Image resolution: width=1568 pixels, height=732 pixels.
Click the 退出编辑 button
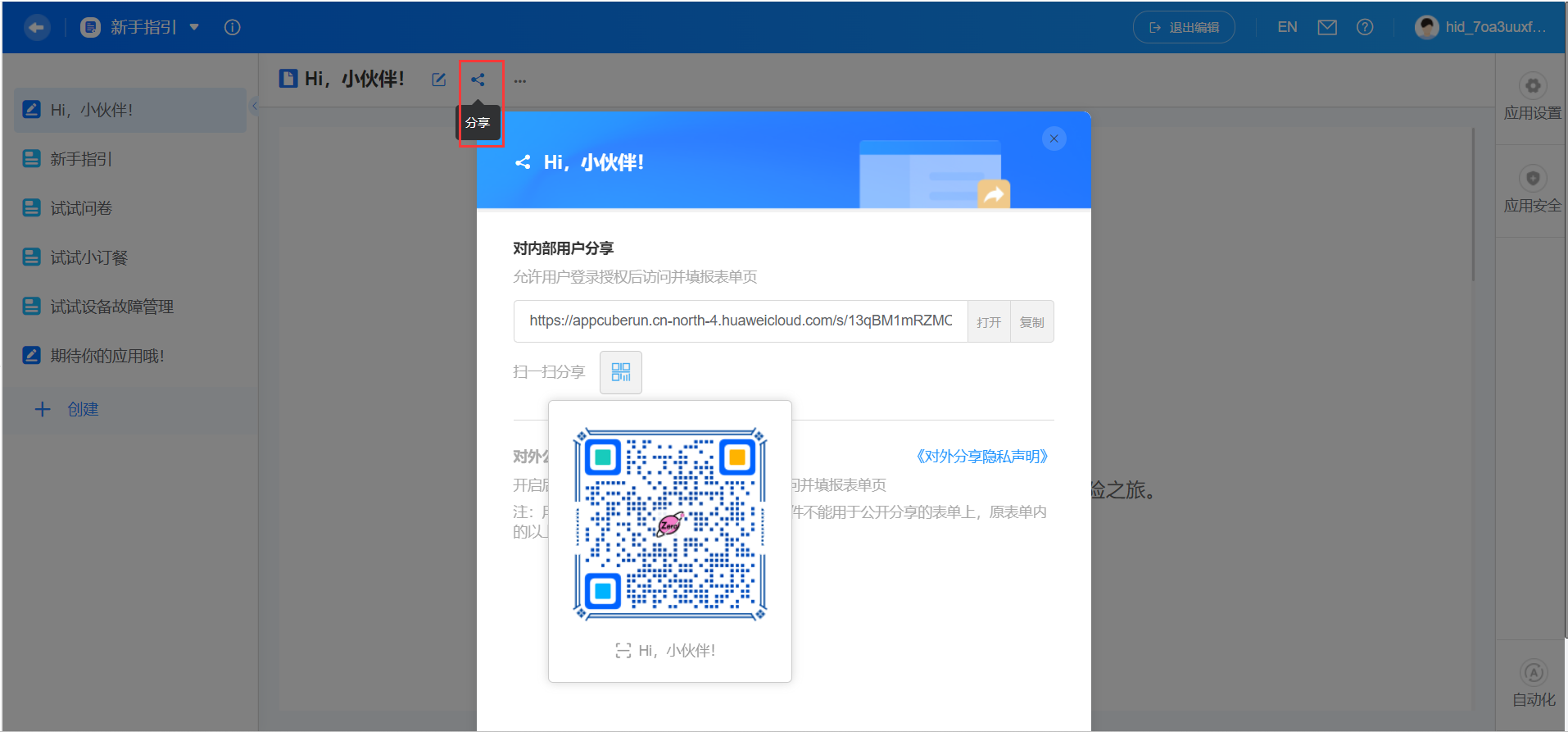tap(1184, 27)
